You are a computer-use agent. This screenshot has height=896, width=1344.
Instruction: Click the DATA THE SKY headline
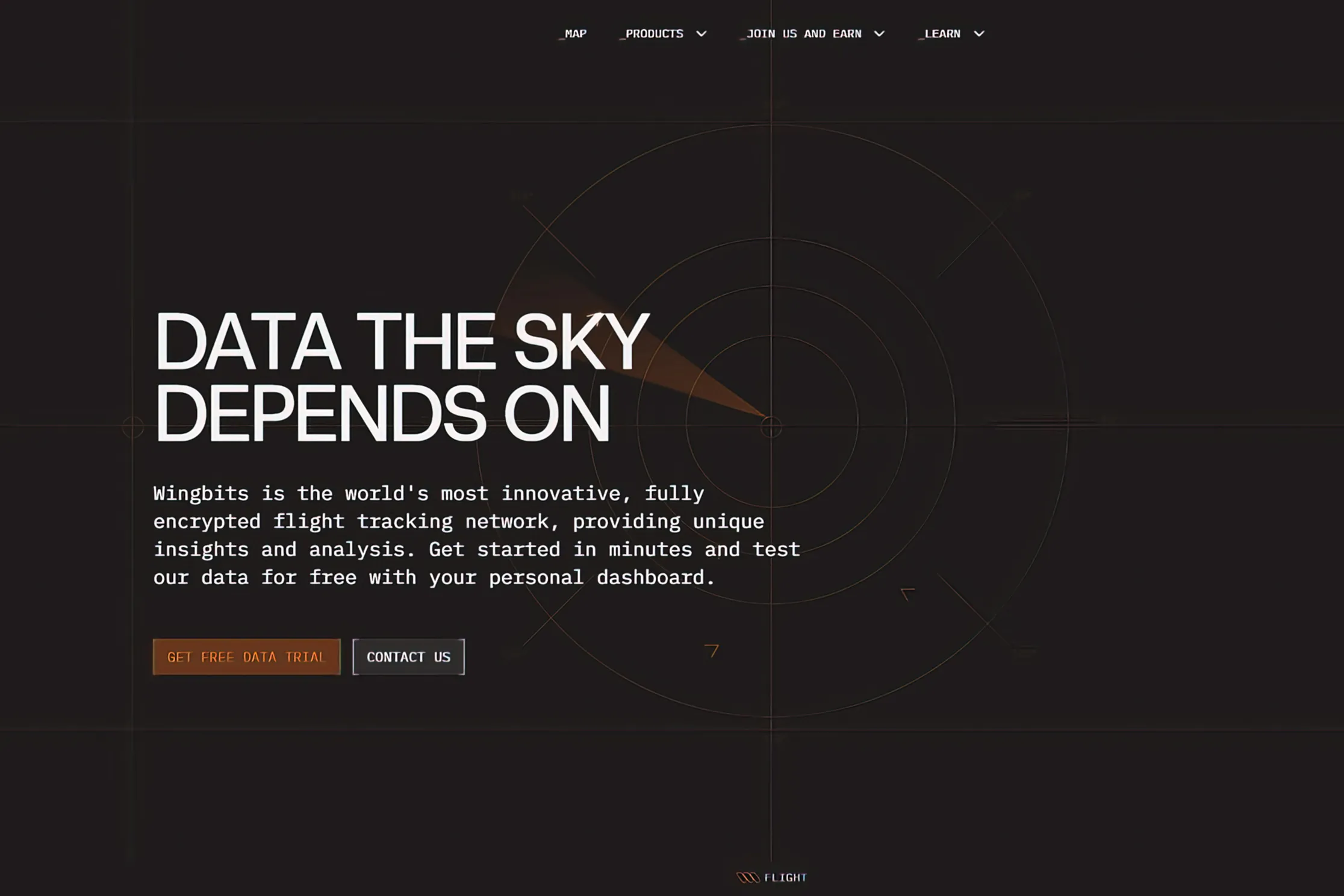tap(402, 341)
